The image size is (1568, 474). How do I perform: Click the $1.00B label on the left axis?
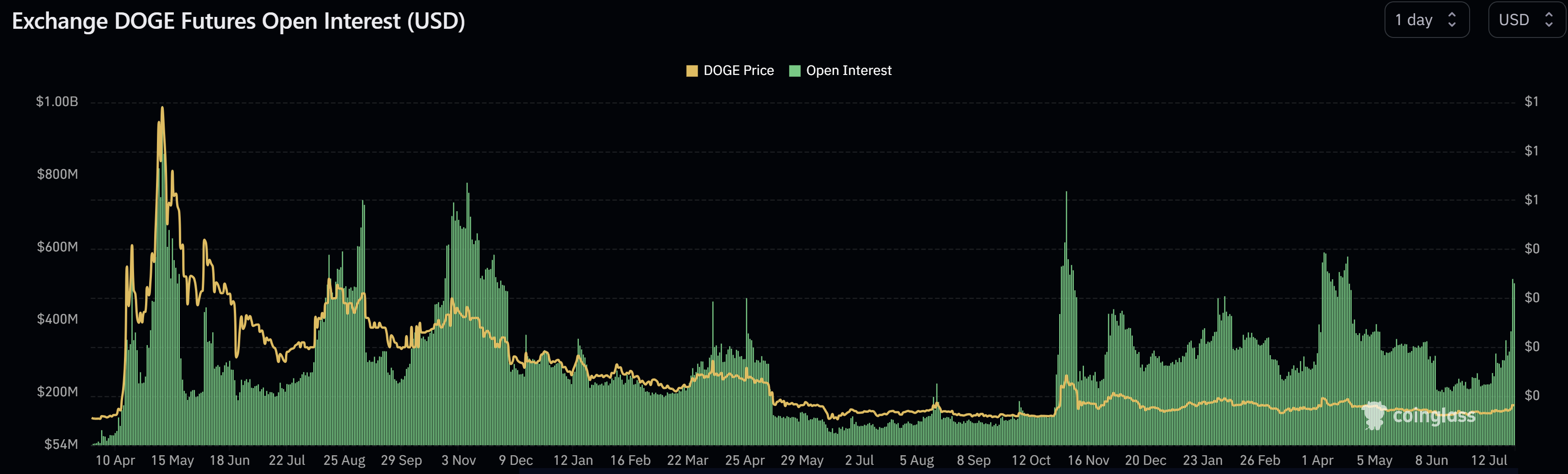(x=57, y=101)
